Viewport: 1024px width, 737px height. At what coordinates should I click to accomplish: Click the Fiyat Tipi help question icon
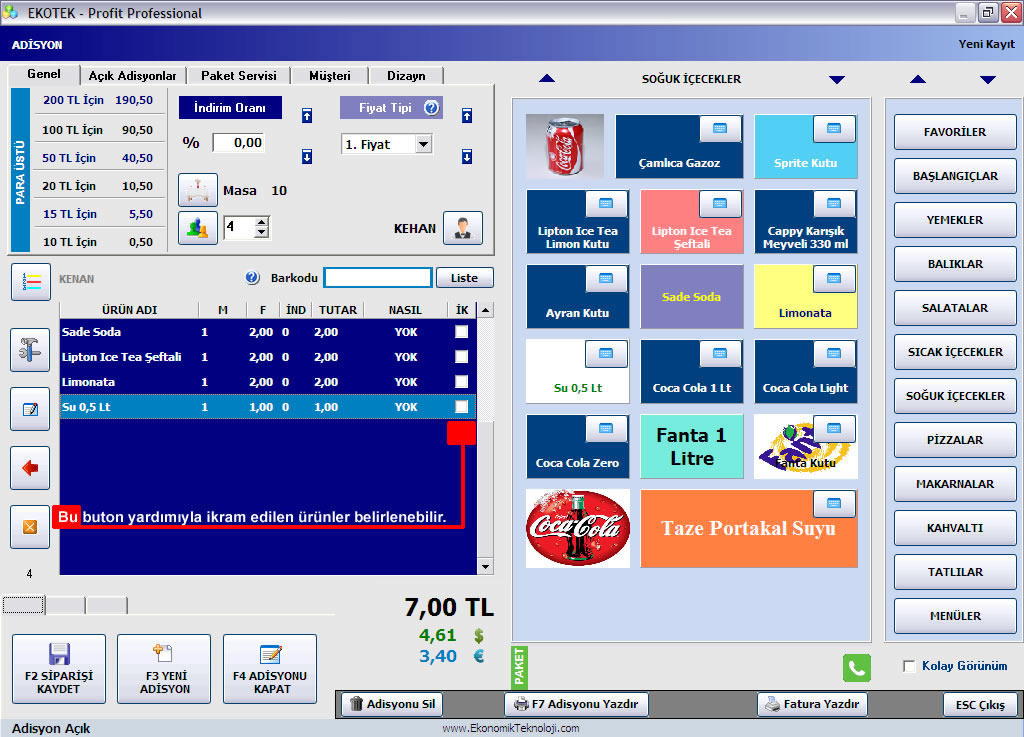[432, 108]
